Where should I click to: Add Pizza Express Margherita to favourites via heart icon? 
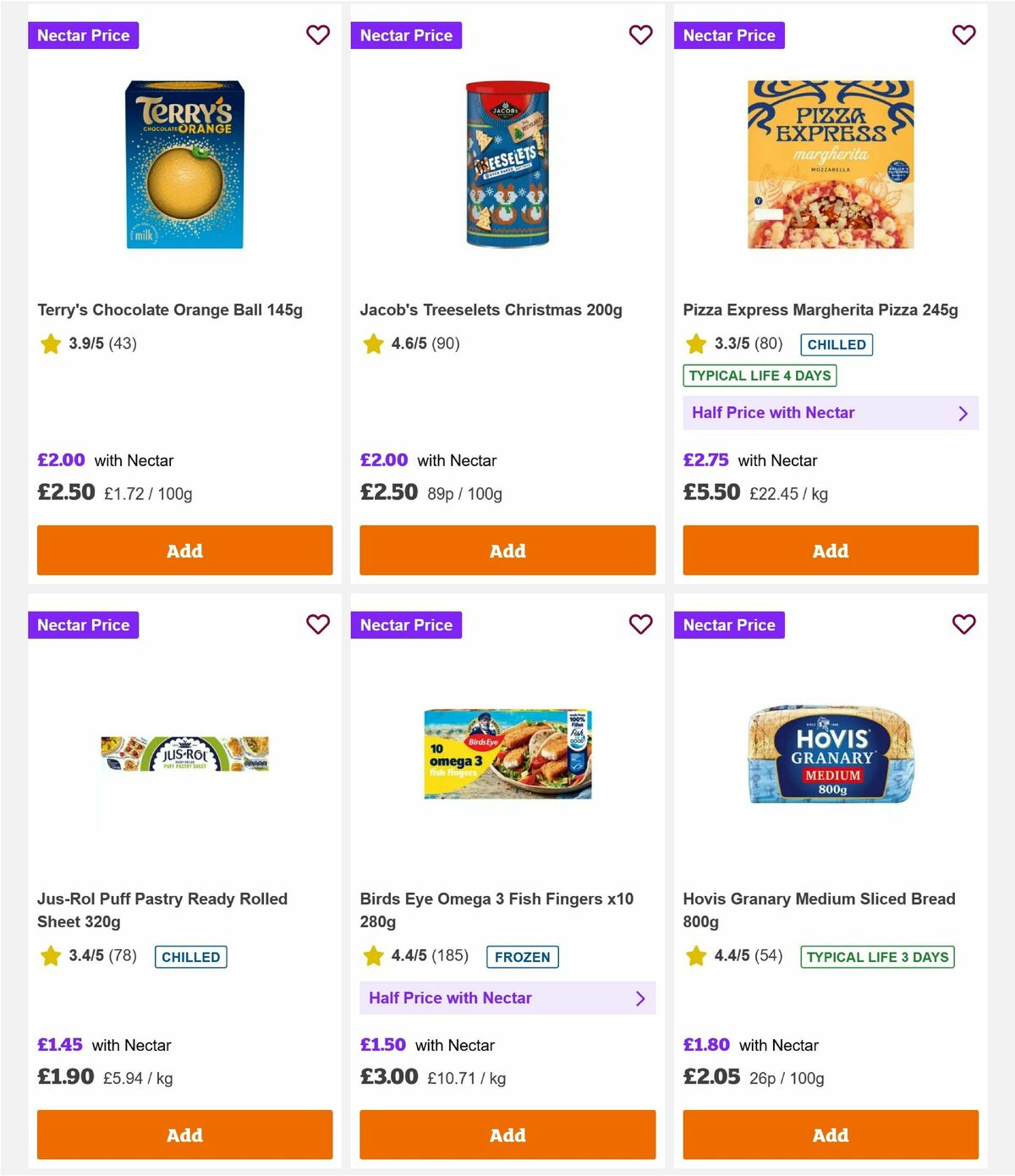click(x=963, y=35)
